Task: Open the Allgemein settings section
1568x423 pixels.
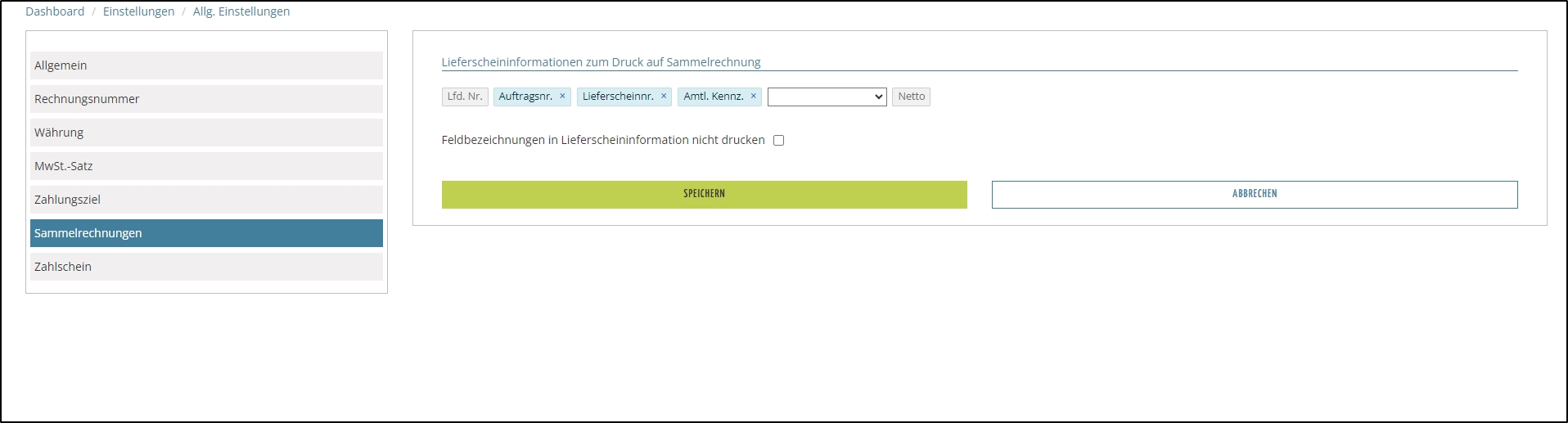Action: (206, 65)
